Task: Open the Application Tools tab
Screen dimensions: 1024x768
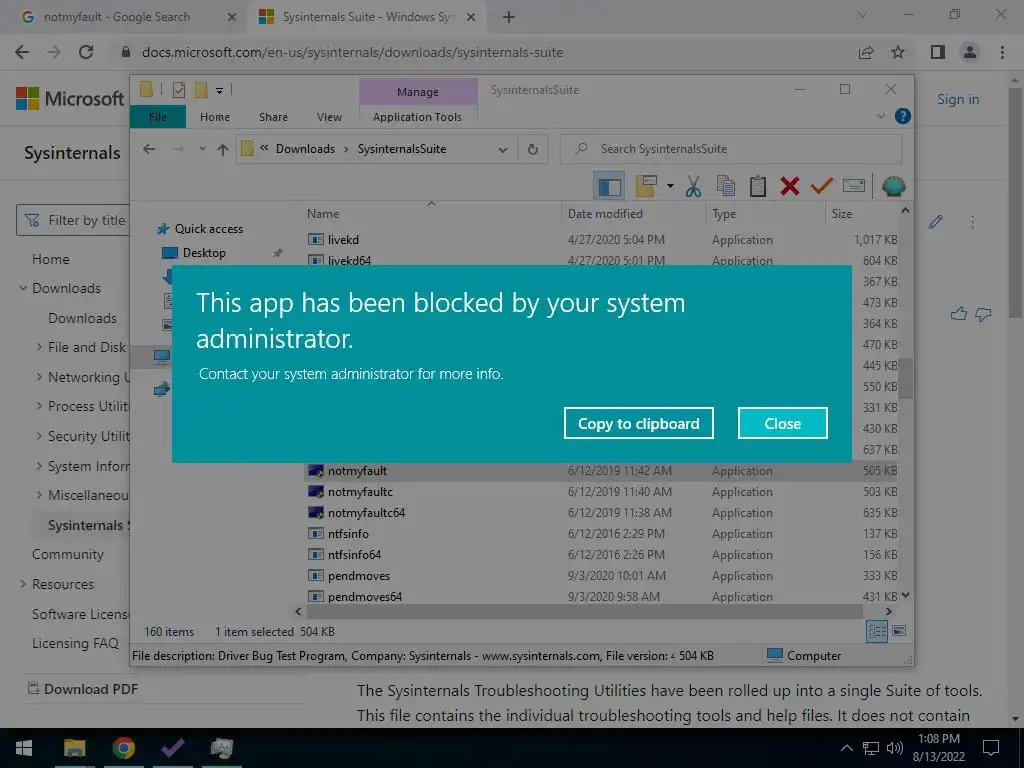Action: (417, 117)
